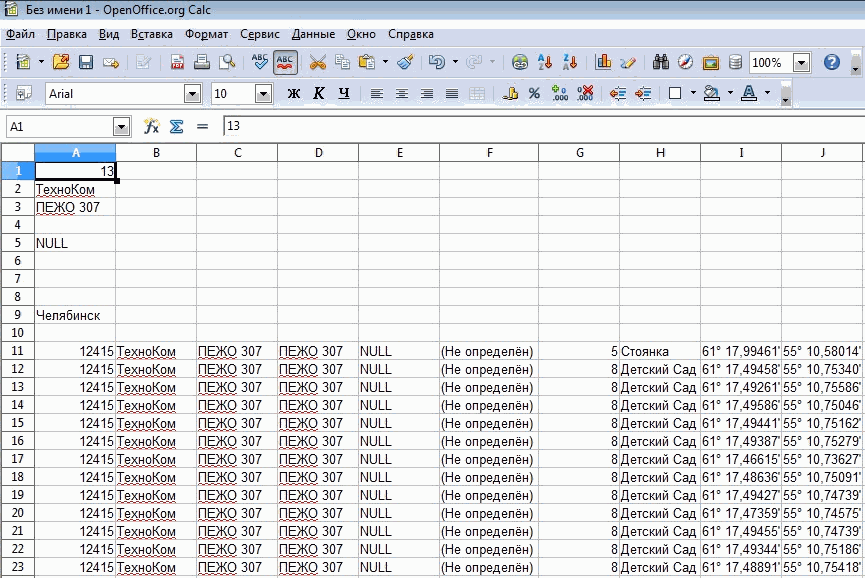Click column H header
The width and height of the screenshot is (865, 578).
tap(660, 152)
